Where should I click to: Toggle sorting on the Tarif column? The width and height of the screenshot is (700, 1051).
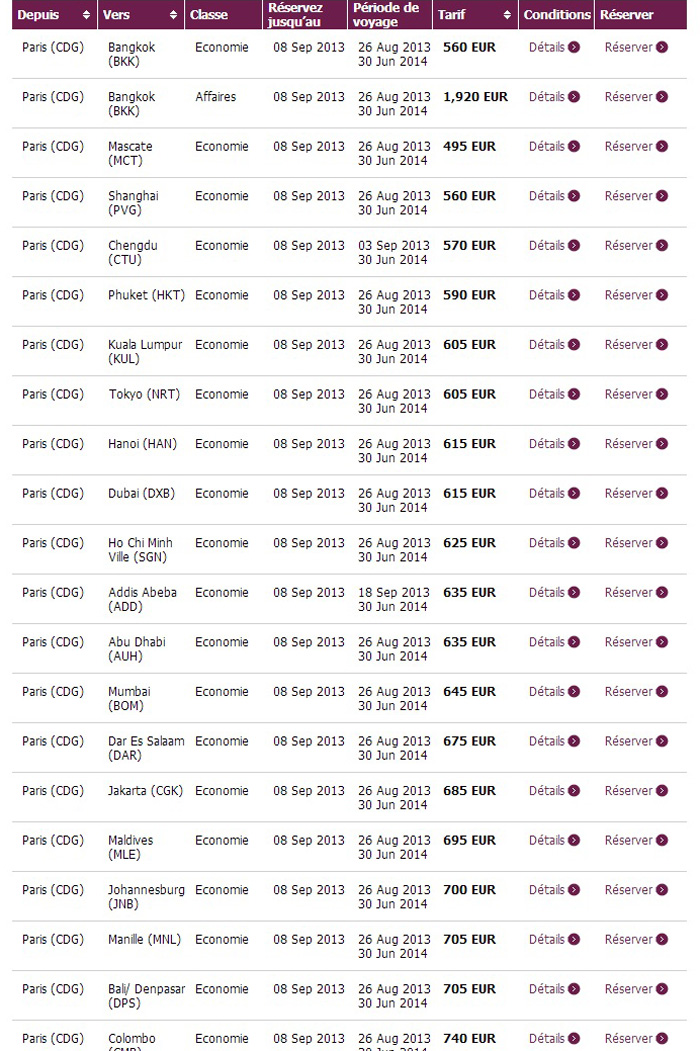[507, 15]
